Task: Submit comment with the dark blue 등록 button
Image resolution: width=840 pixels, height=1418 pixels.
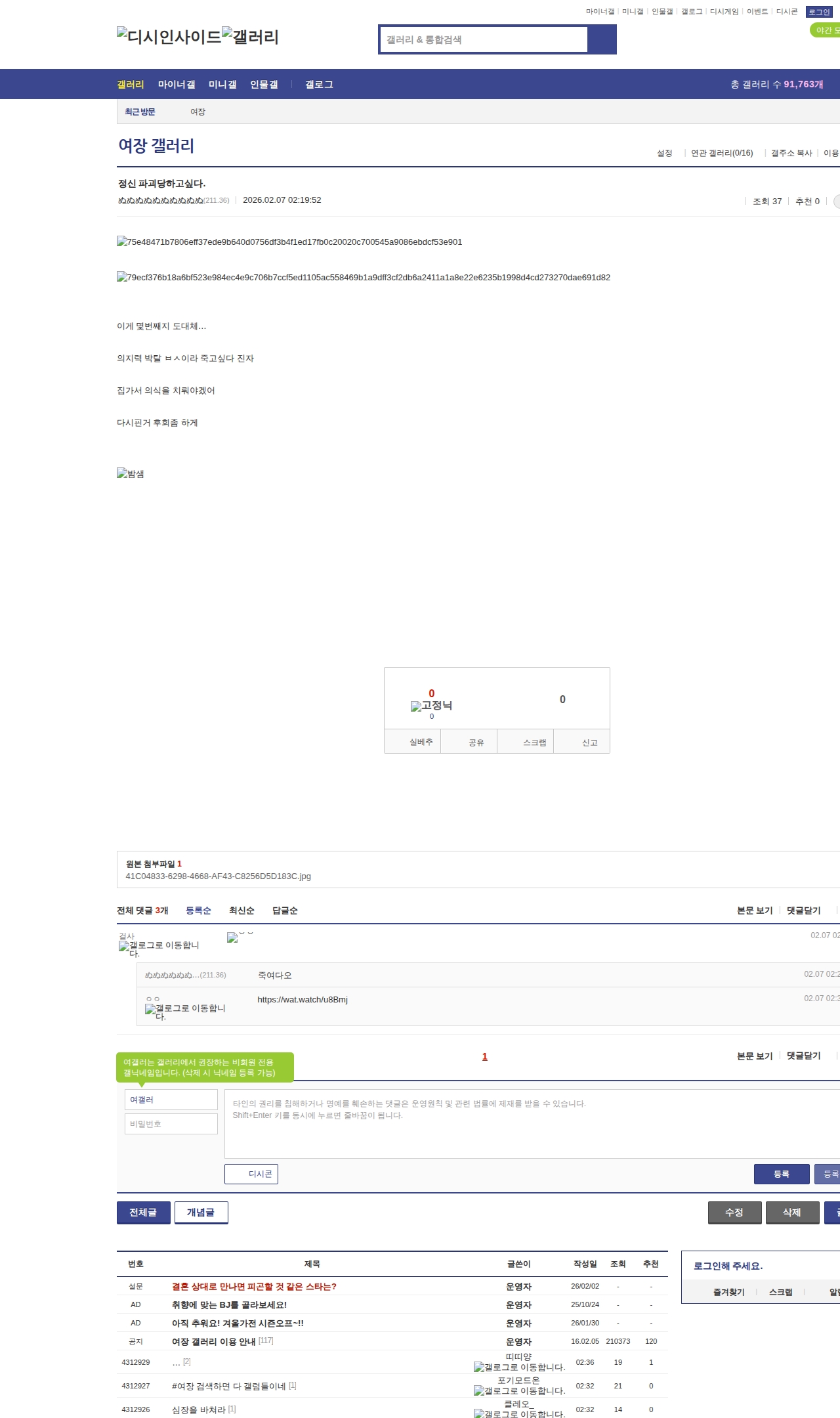Action: click(782, 1174)
